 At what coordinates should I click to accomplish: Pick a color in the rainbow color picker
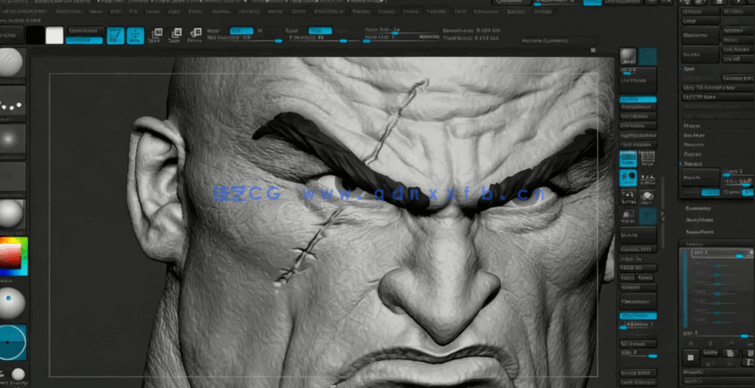(13, 256)
